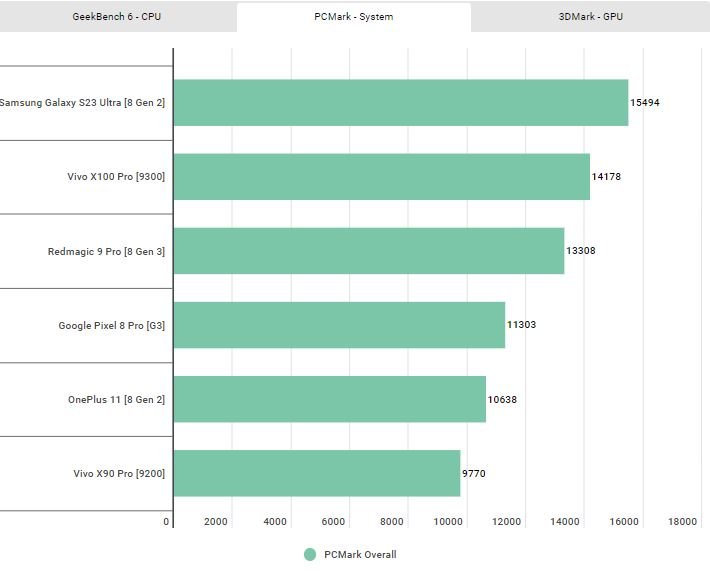Select the Google Pixel 8 Pro bar
710x571 pixels.
(x=339, y=325)
